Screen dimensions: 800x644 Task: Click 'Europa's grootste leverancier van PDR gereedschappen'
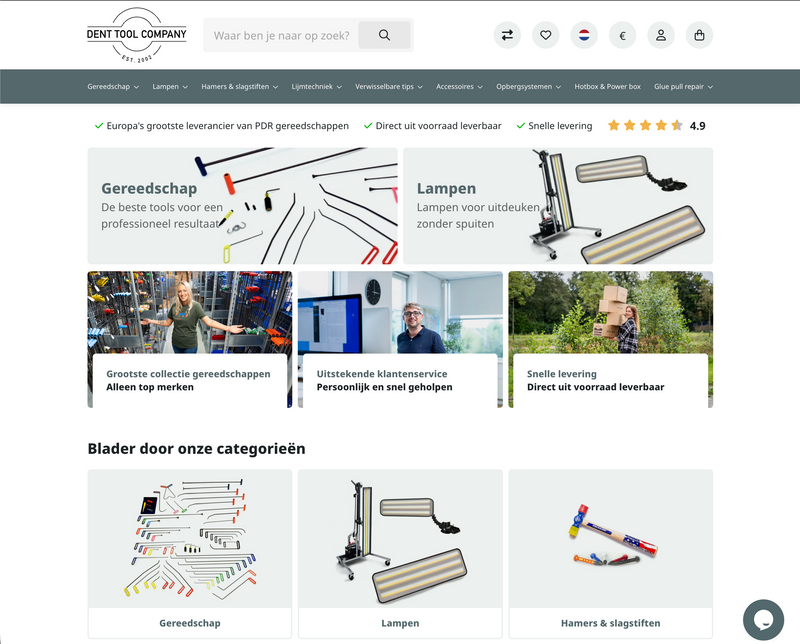pos(228,126)
